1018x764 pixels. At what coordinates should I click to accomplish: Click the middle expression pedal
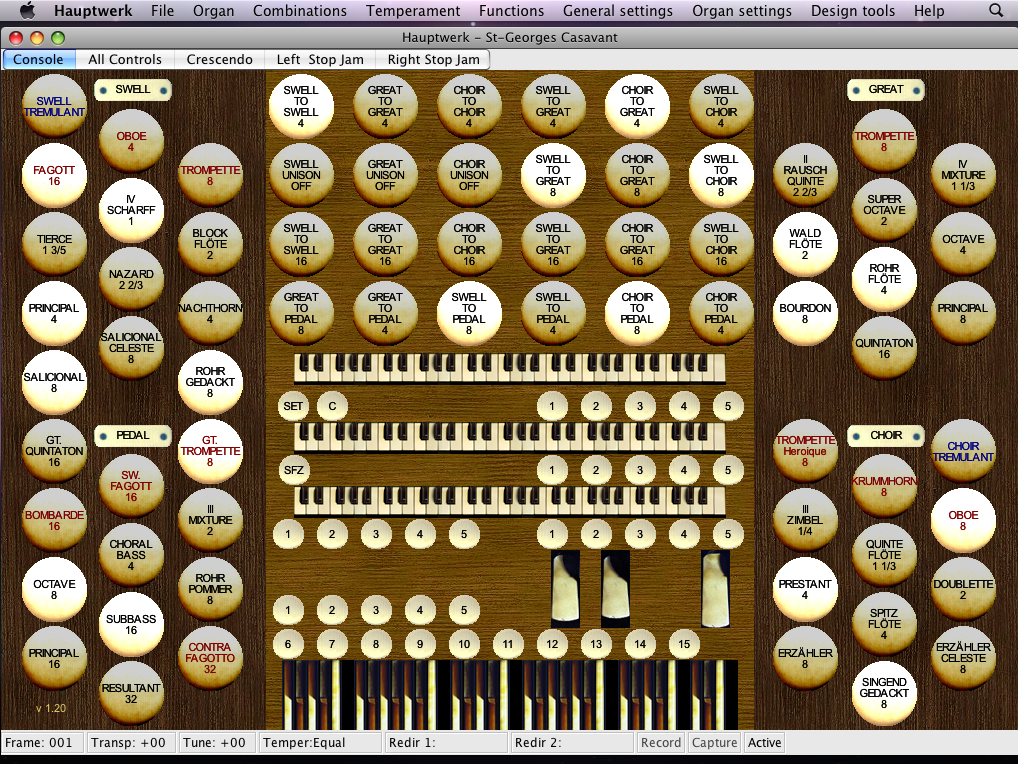615,588
